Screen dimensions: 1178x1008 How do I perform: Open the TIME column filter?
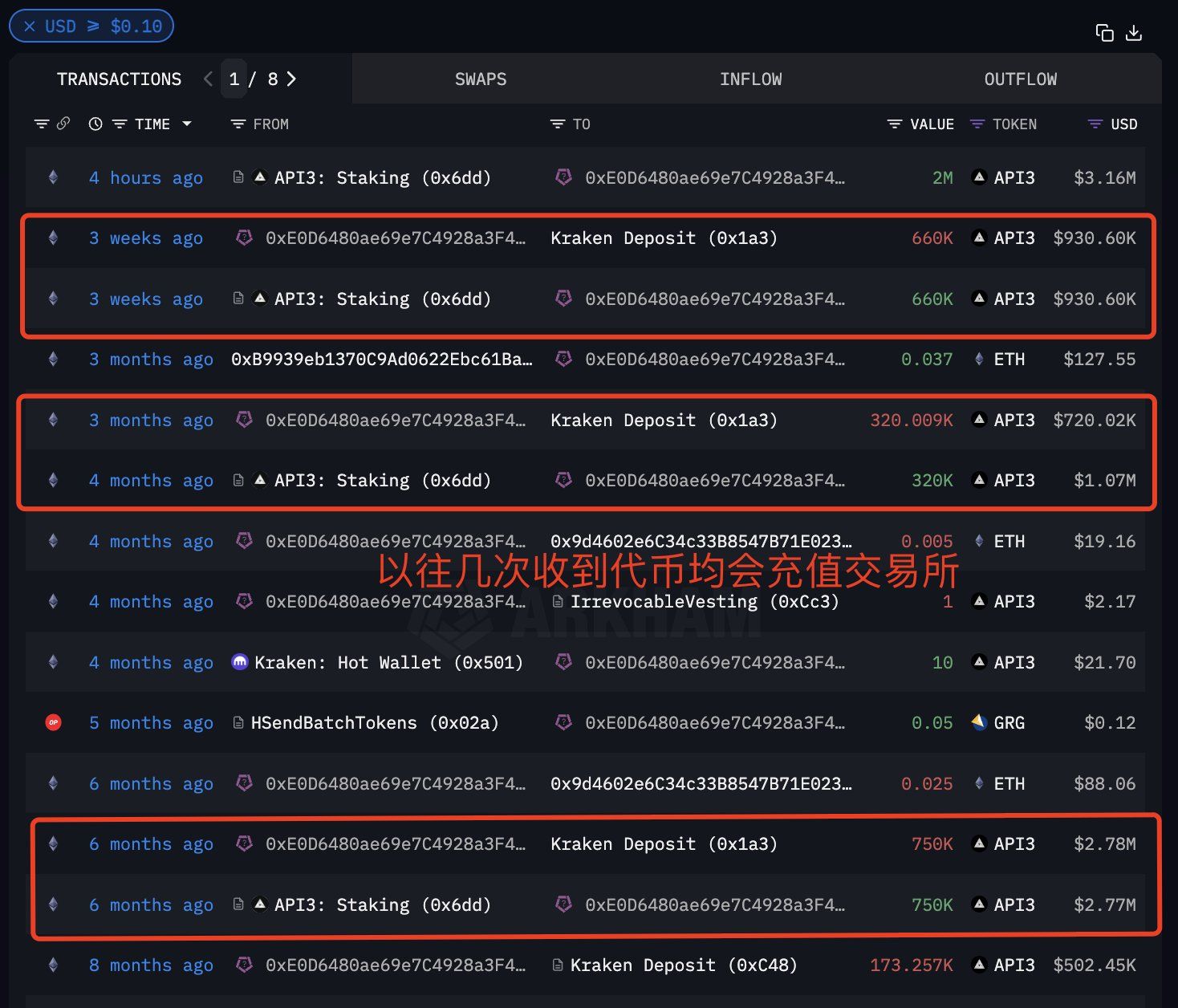pyautogui.click(x=120, y=124)
